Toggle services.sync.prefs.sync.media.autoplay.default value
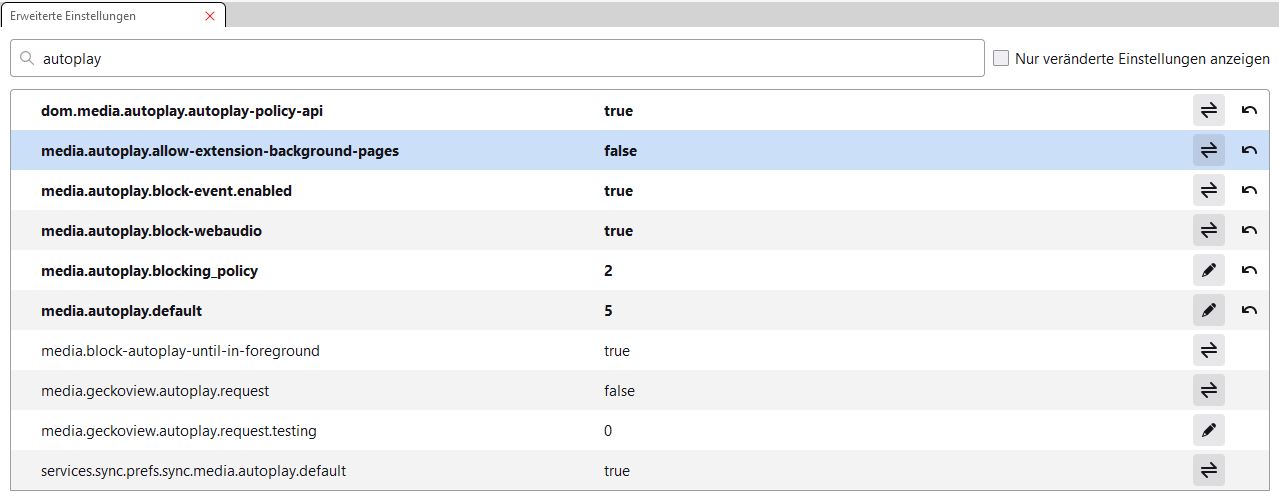The height and width of the screenshot is (498, 1279). (1208, 471)
